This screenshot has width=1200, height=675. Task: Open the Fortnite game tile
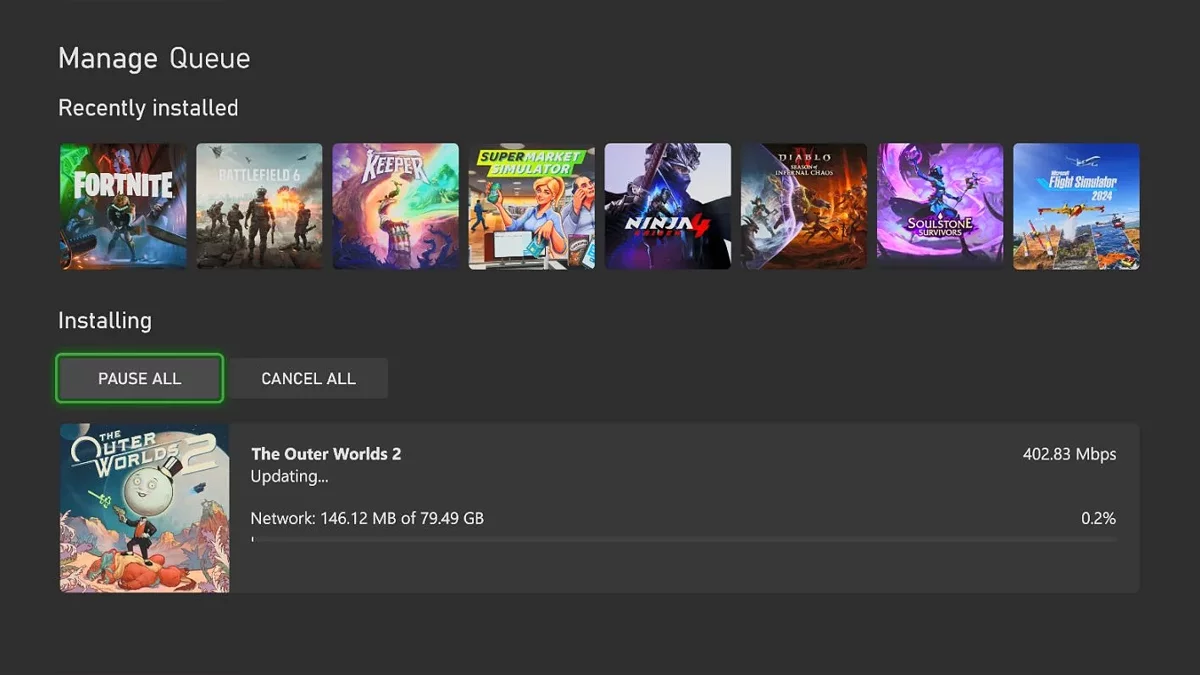(x=123, y=206)
